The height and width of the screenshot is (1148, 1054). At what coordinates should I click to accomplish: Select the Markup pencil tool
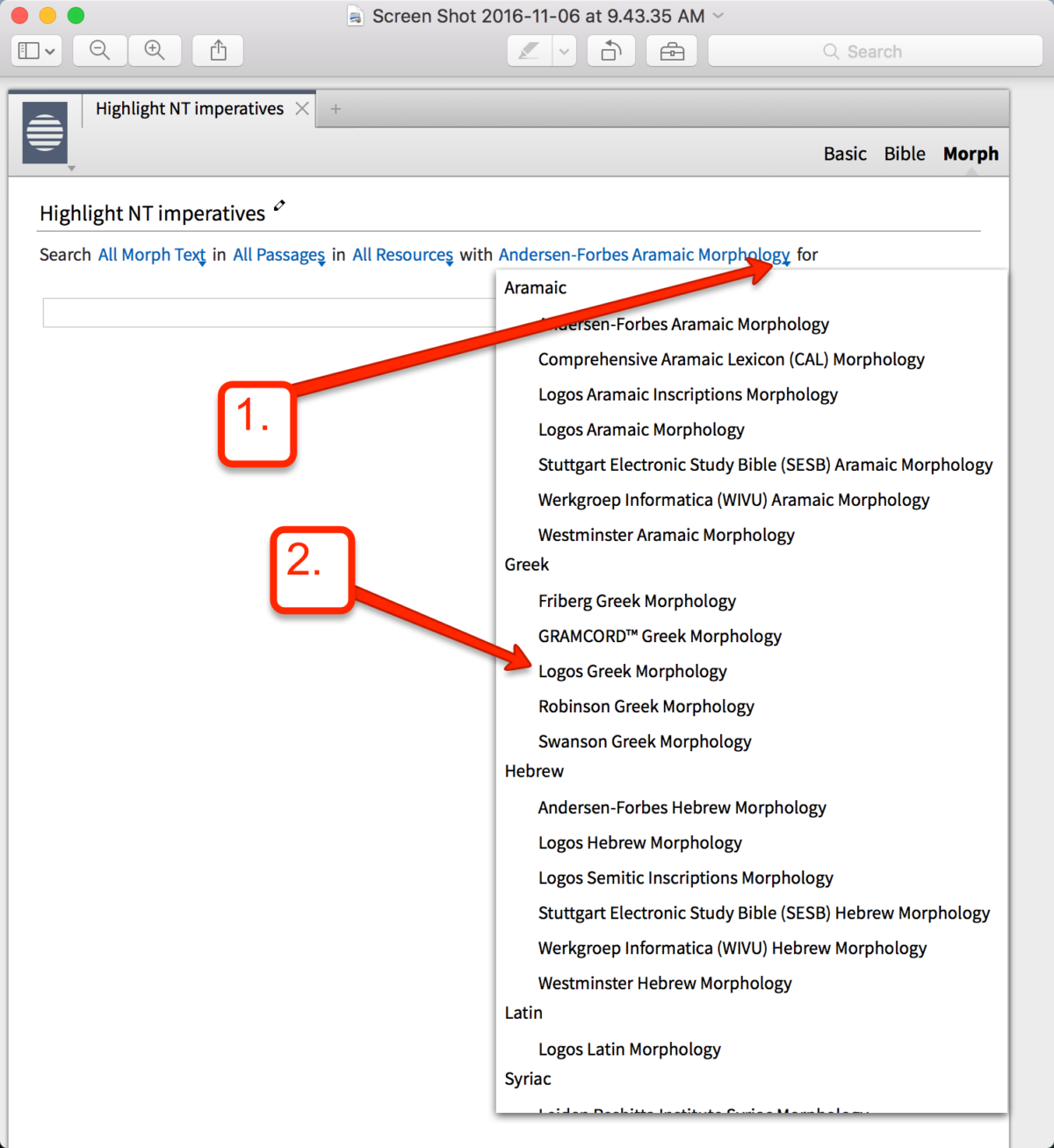coord(528,50)
